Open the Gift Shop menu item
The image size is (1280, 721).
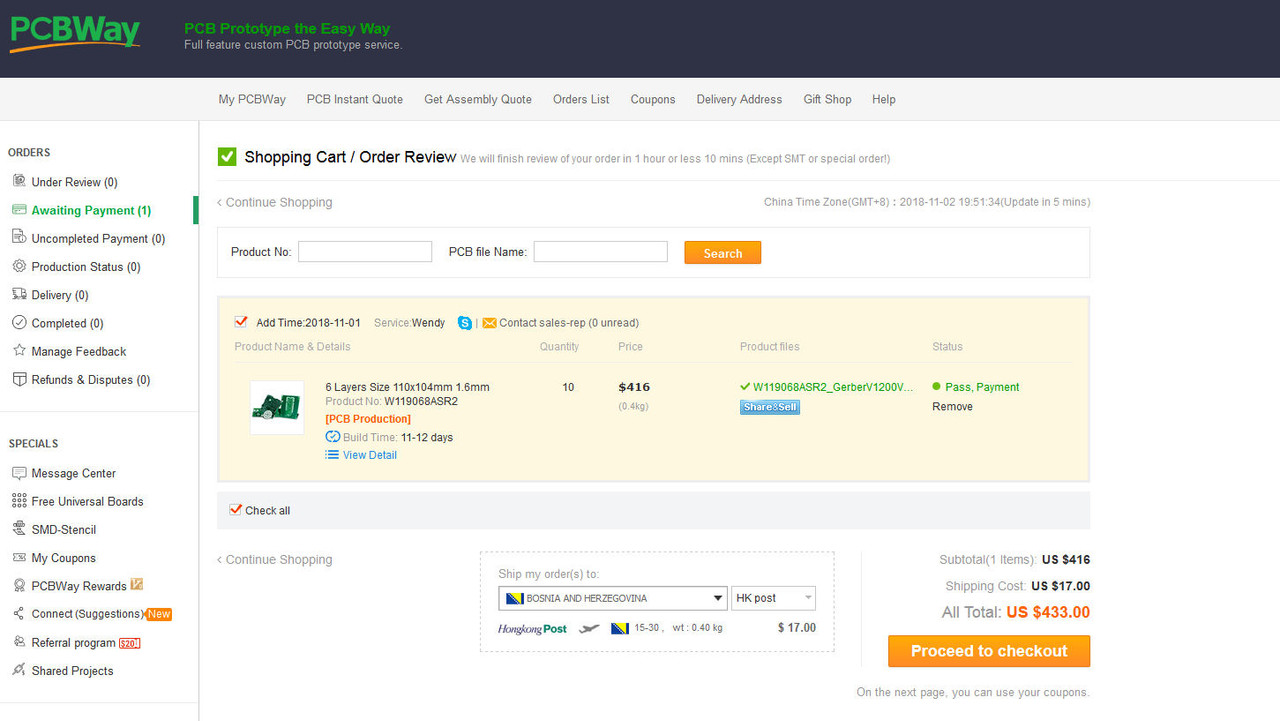(x=827, y=99)
